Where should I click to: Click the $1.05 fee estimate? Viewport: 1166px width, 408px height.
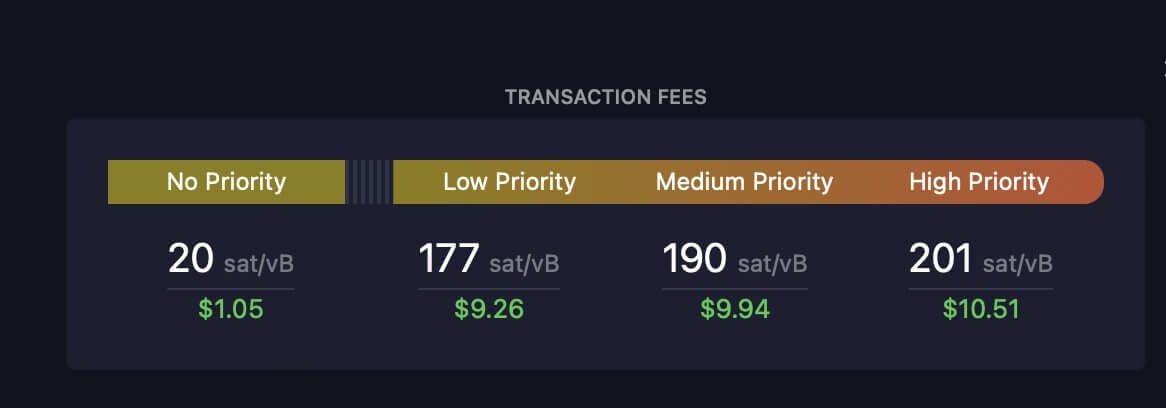coord(231,309)
